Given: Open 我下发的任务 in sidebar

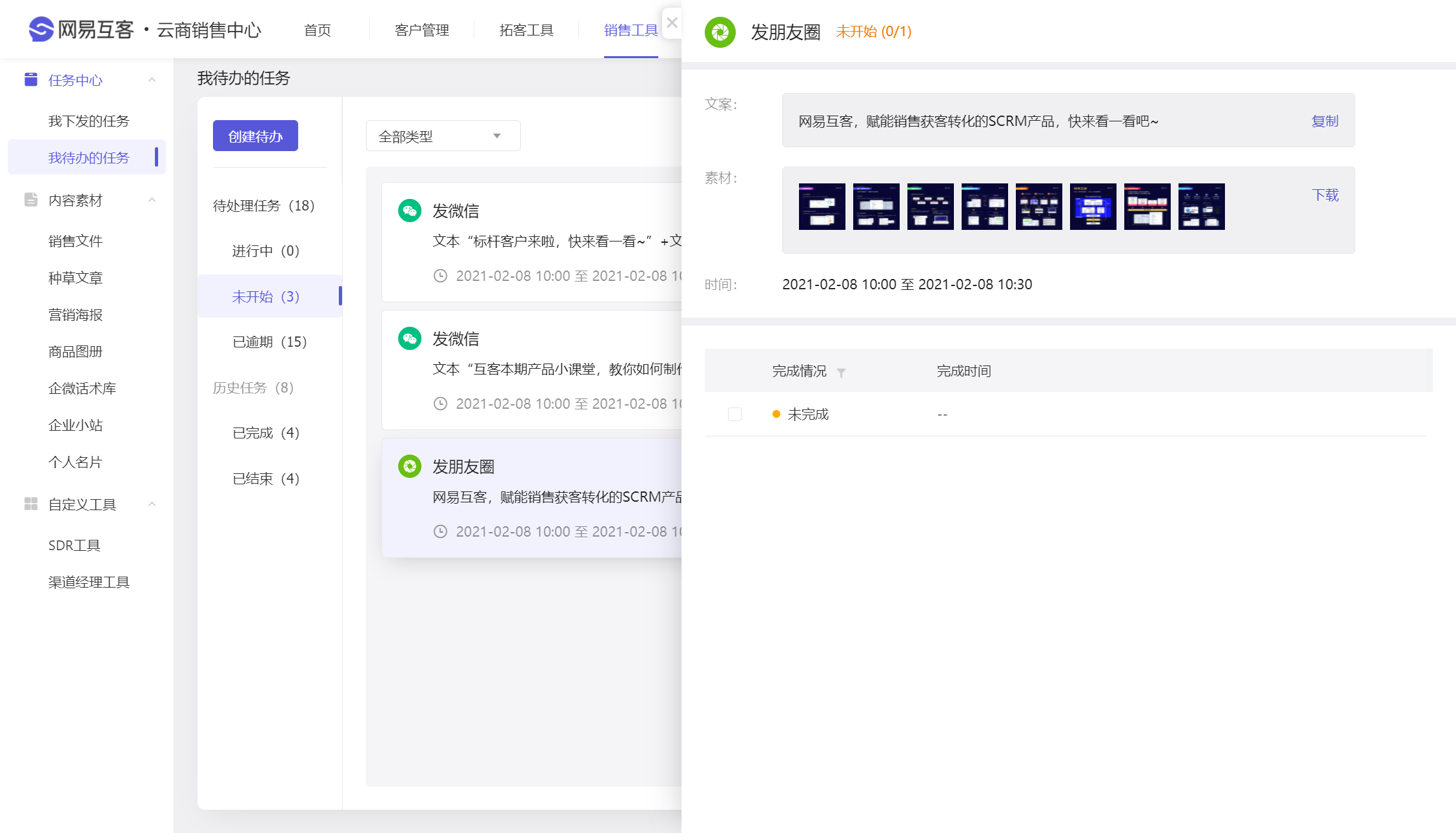Looking at the screenshot, I should tap(88, 121).
